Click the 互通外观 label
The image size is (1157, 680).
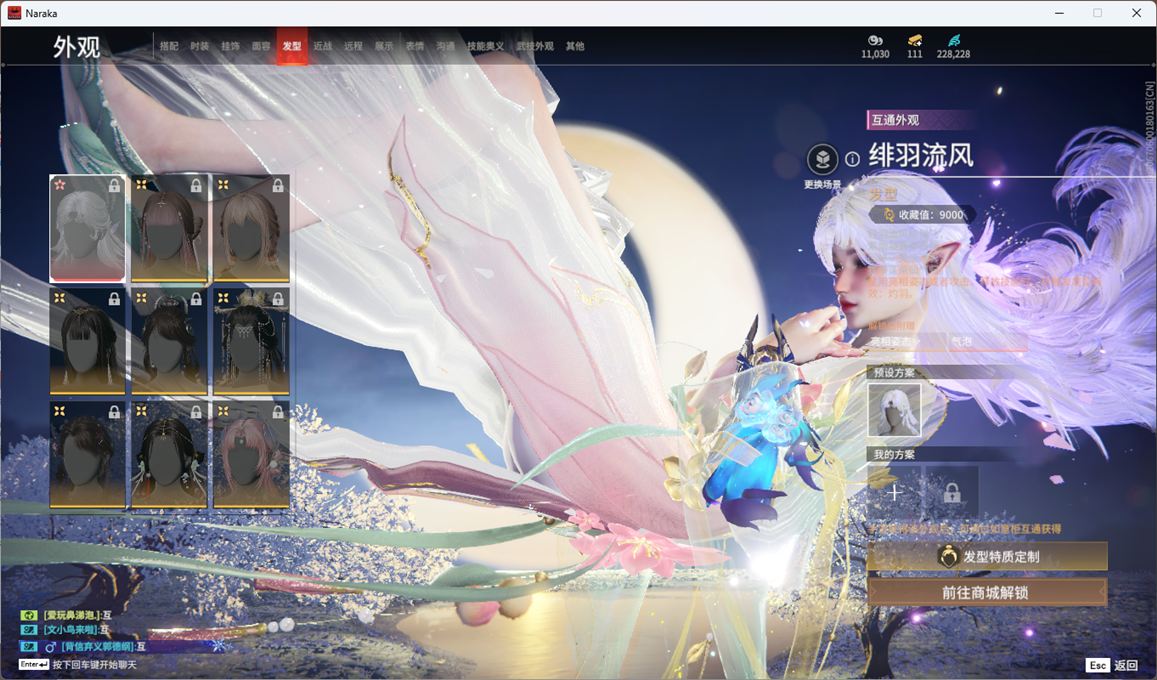point(895,119)
